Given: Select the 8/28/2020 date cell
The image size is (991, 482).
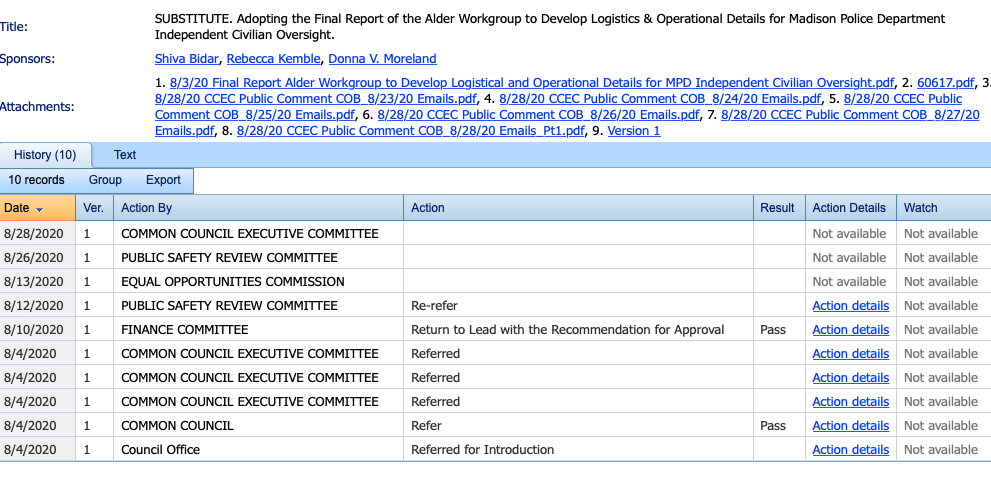Looking at the screenshot, I should 37,234.
